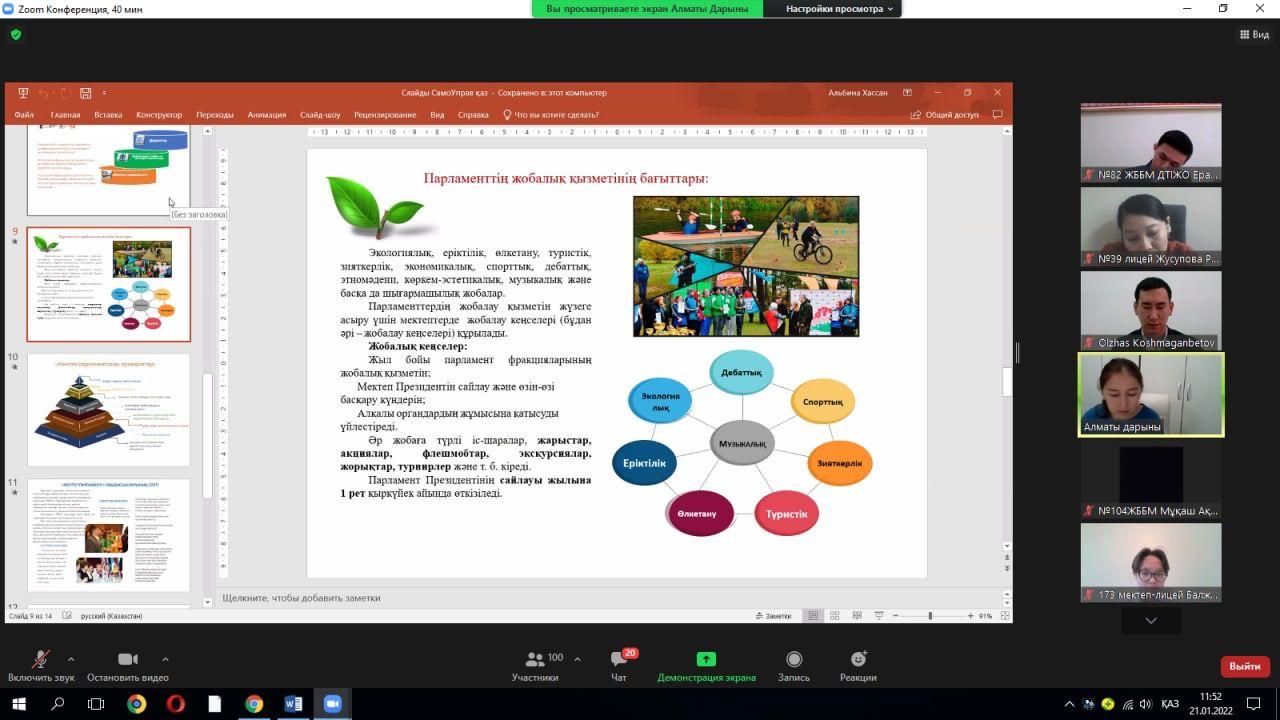Open the Zoom Chat panel
Image resolution: width=1280 pixels, height=720 pixels.
[619, 665]
